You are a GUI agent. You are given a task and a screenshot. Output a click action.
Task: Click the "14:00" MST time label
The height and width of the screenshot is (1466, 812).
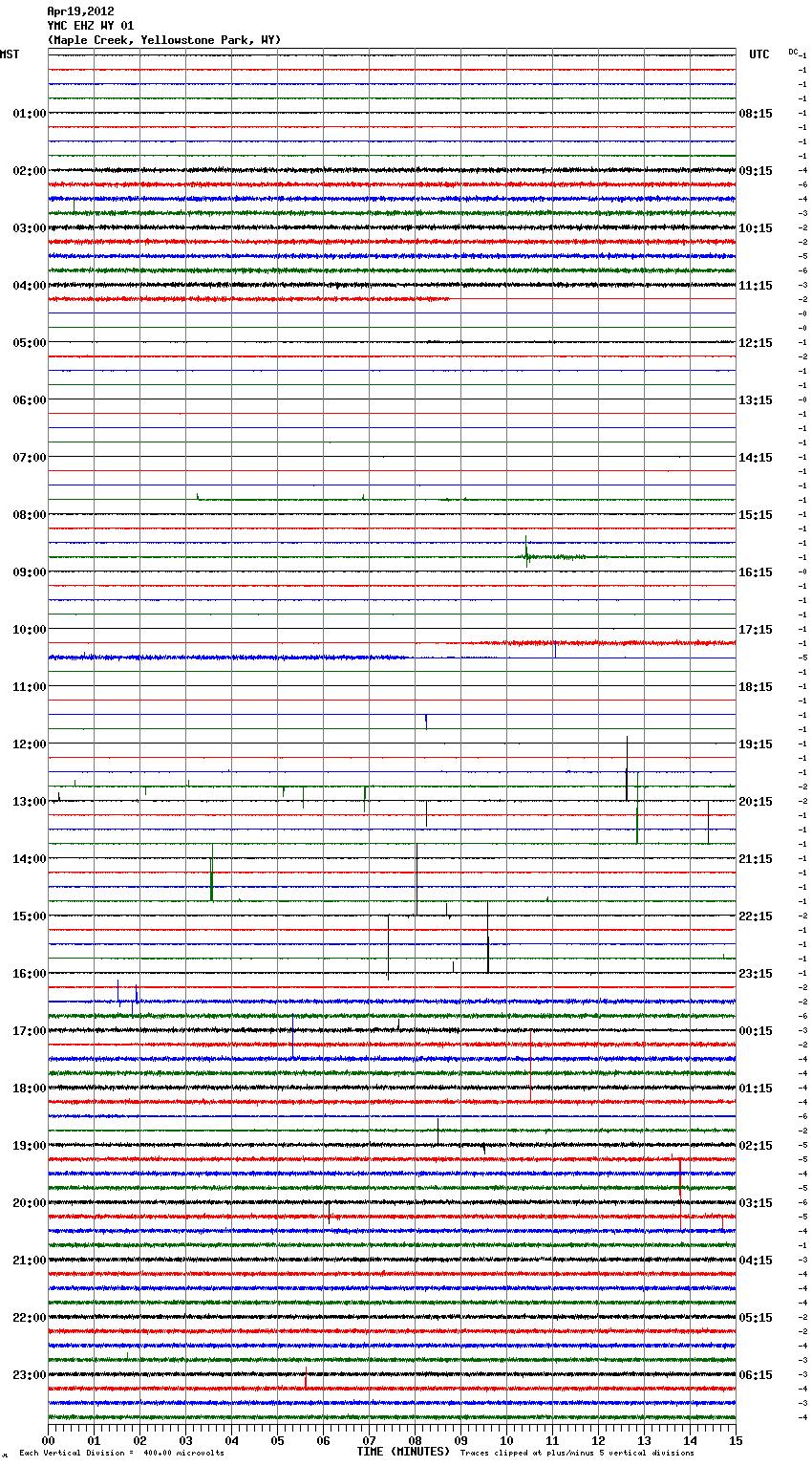click(30, 859)
